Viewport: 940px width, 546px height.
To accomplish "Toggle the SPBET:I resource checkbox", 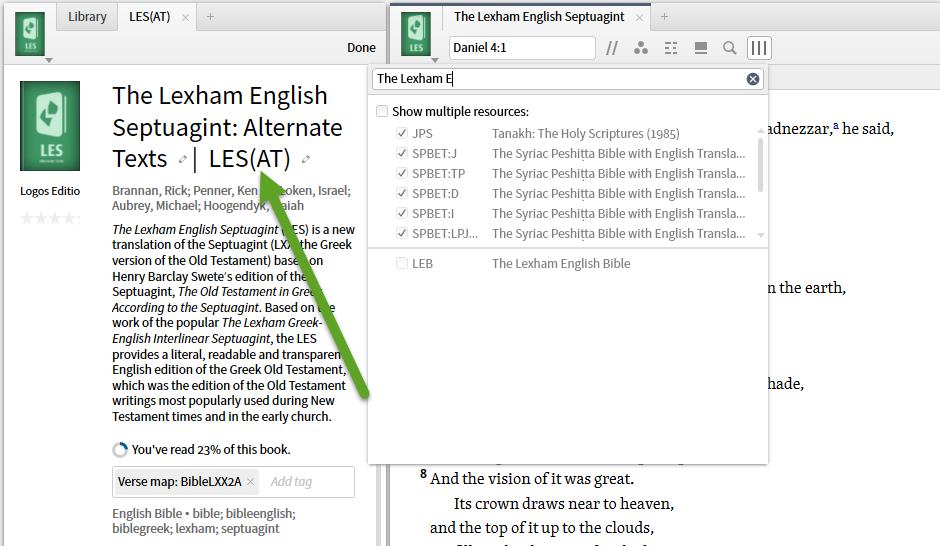I will [402, 213].
